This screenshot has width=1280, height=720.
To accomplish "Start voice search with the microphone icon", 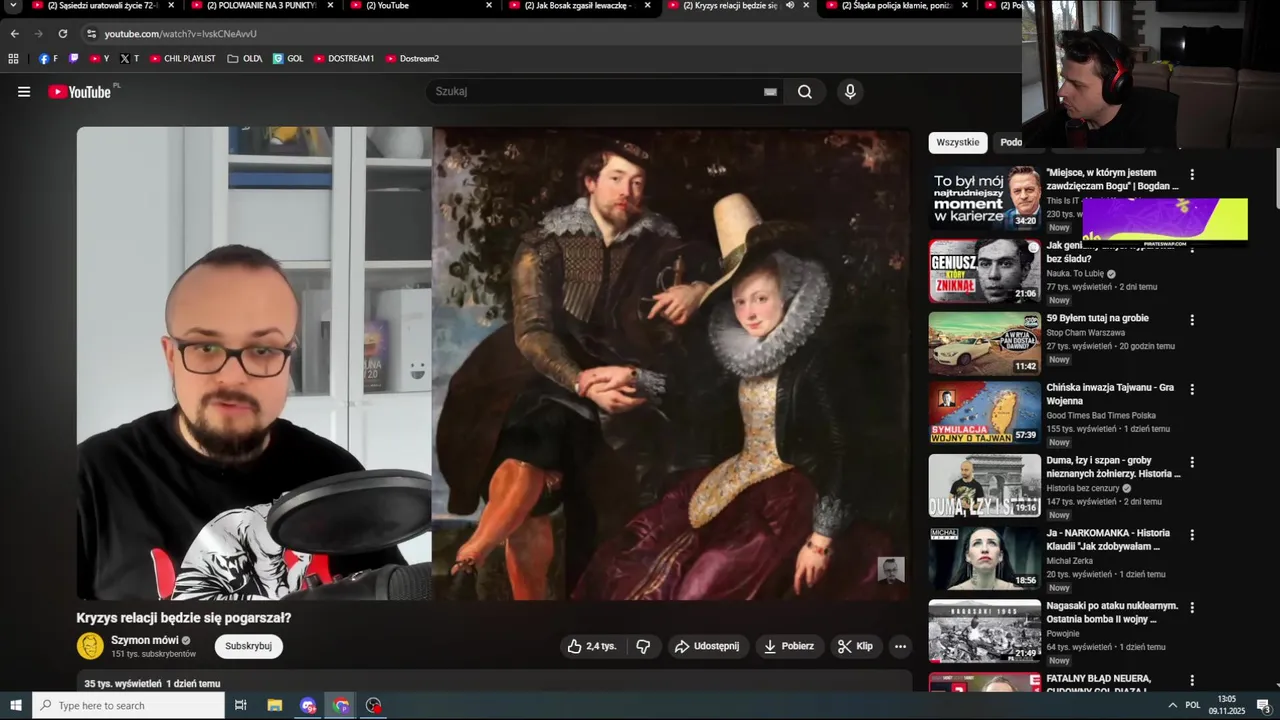I will tap(850, 92).
